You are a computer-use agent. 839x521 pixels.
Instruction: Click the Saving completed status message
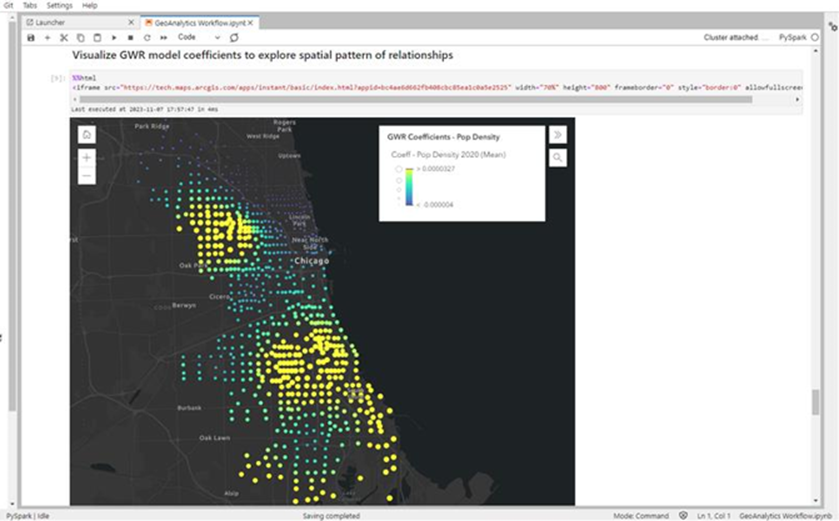click(331, 516)
